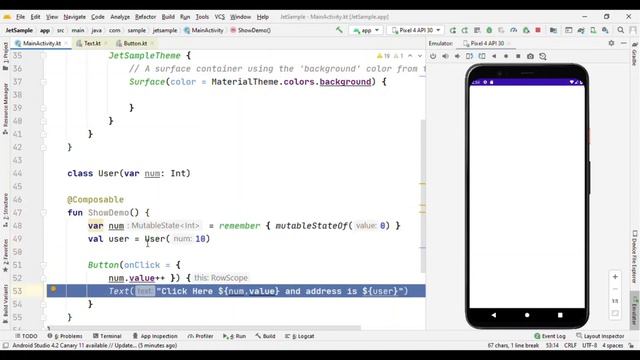640x360 pixels.
Task: Click the emulator toolbar Back triangle icon
Action: tap(494, 56)
